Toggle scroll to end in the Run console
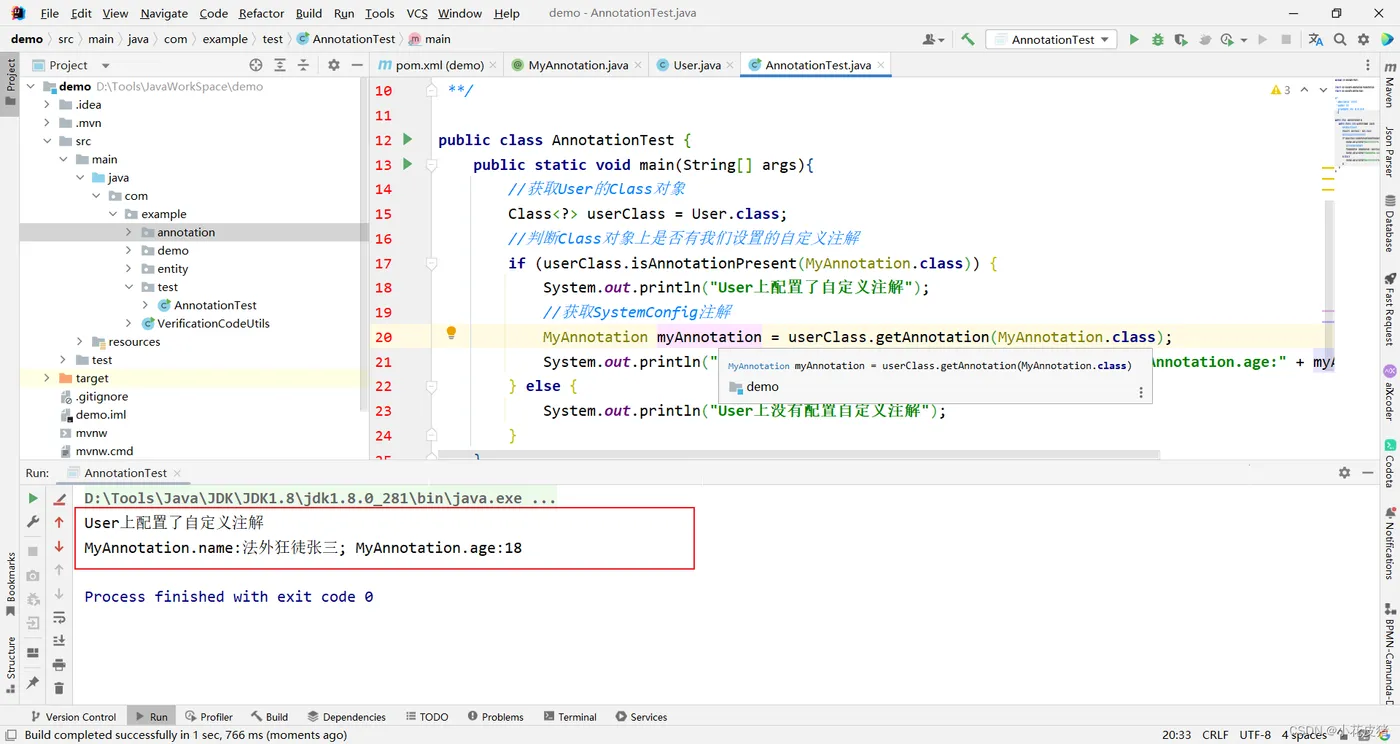1400x744 pixels. tap(59, 641)
